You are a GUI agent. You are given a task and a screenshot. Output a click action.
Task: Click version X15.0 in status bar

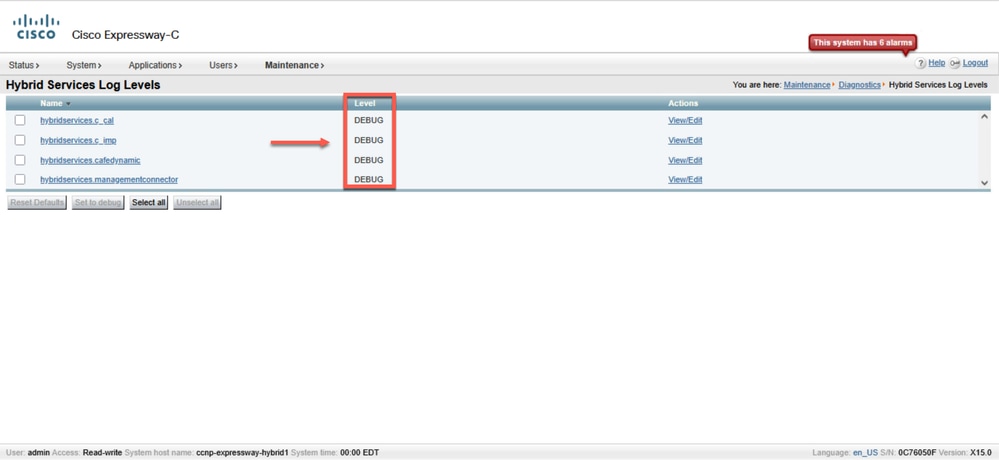click(981, 453)
